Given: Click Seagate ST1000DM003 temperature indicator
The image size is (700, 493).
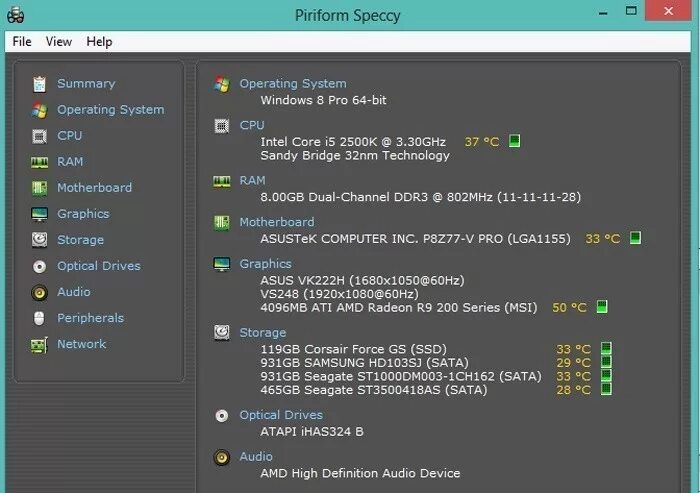Looking at the screenshot, I should coord(606,376).
